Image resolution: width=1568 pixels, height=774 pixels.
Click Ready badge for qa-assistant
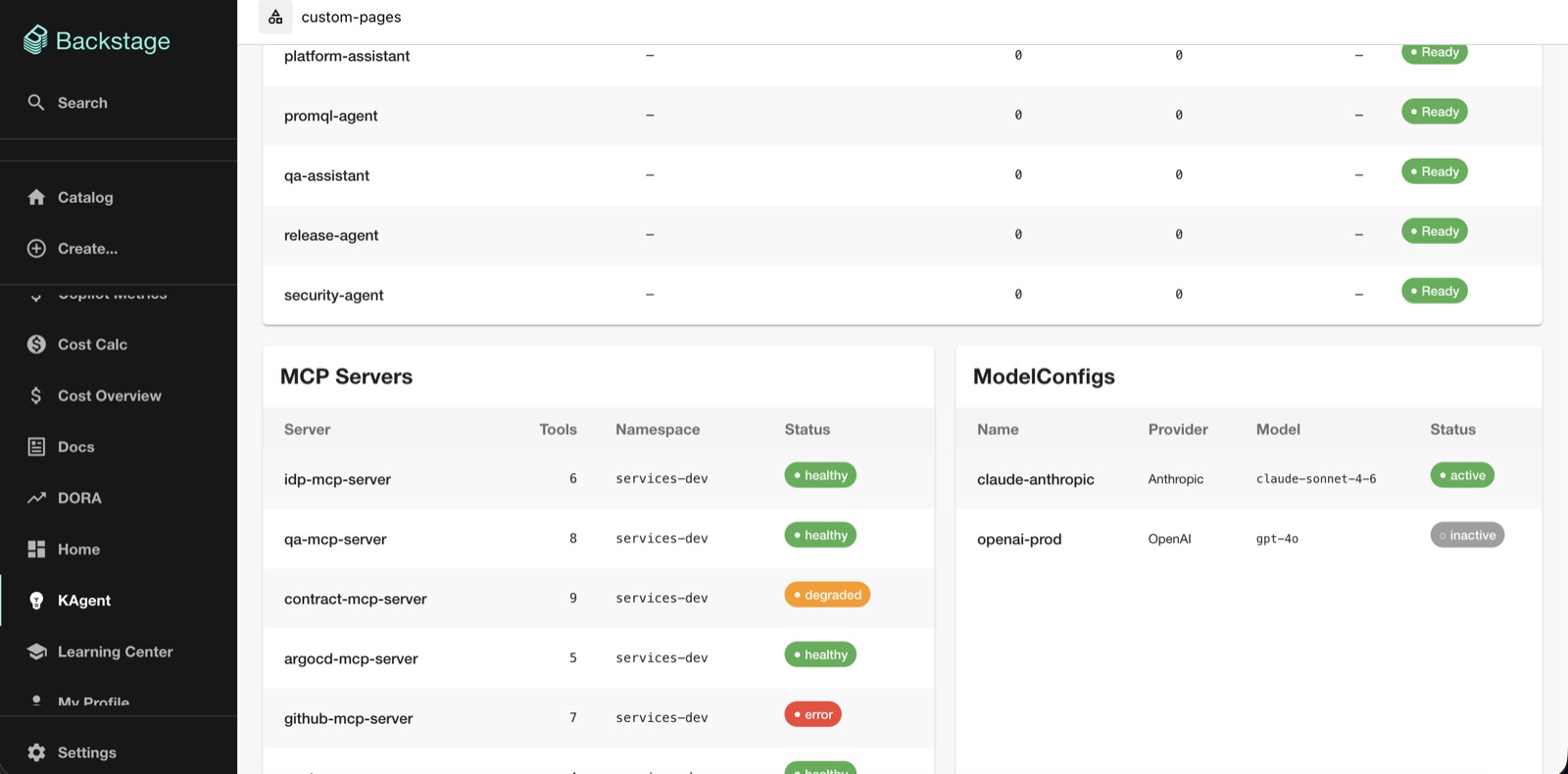pyautogui.click(x=1434, y=171)
